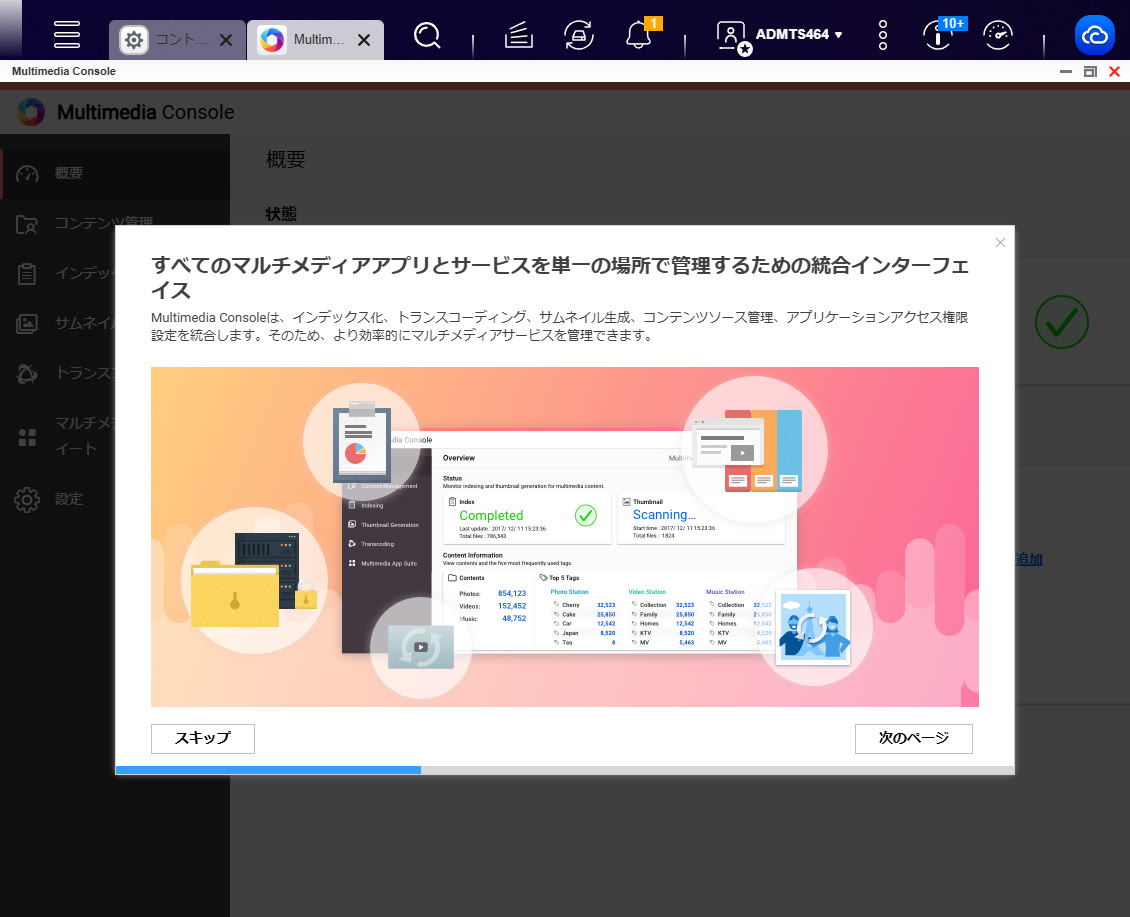
Task: Open the dashboard gauge icon
Action: pyautogui.click(x=998, y=35)
